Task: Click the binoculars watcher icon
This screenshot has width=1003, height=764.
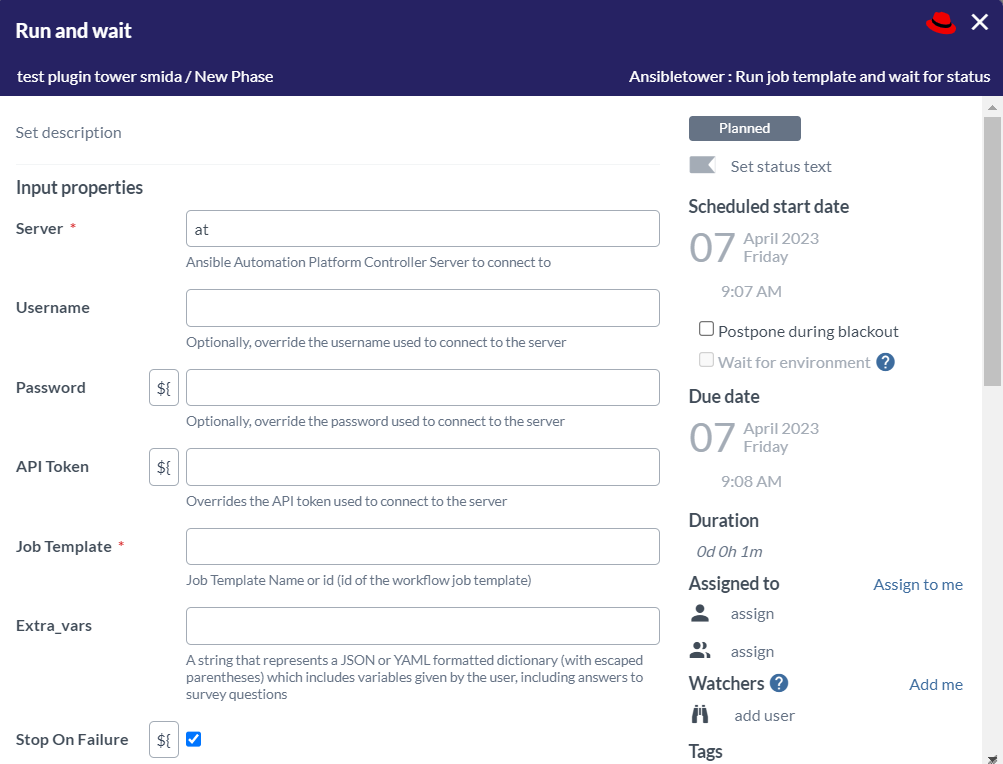Action: (x=700, y=715)
